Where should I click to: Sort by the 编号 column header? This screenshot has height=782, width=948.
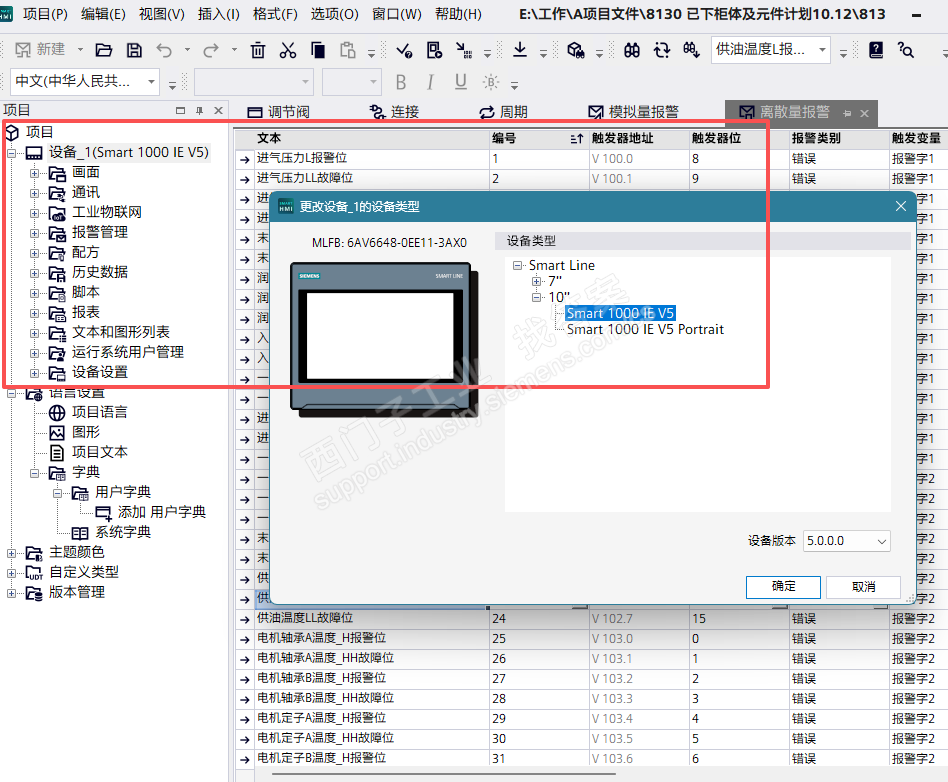[537, 138]
